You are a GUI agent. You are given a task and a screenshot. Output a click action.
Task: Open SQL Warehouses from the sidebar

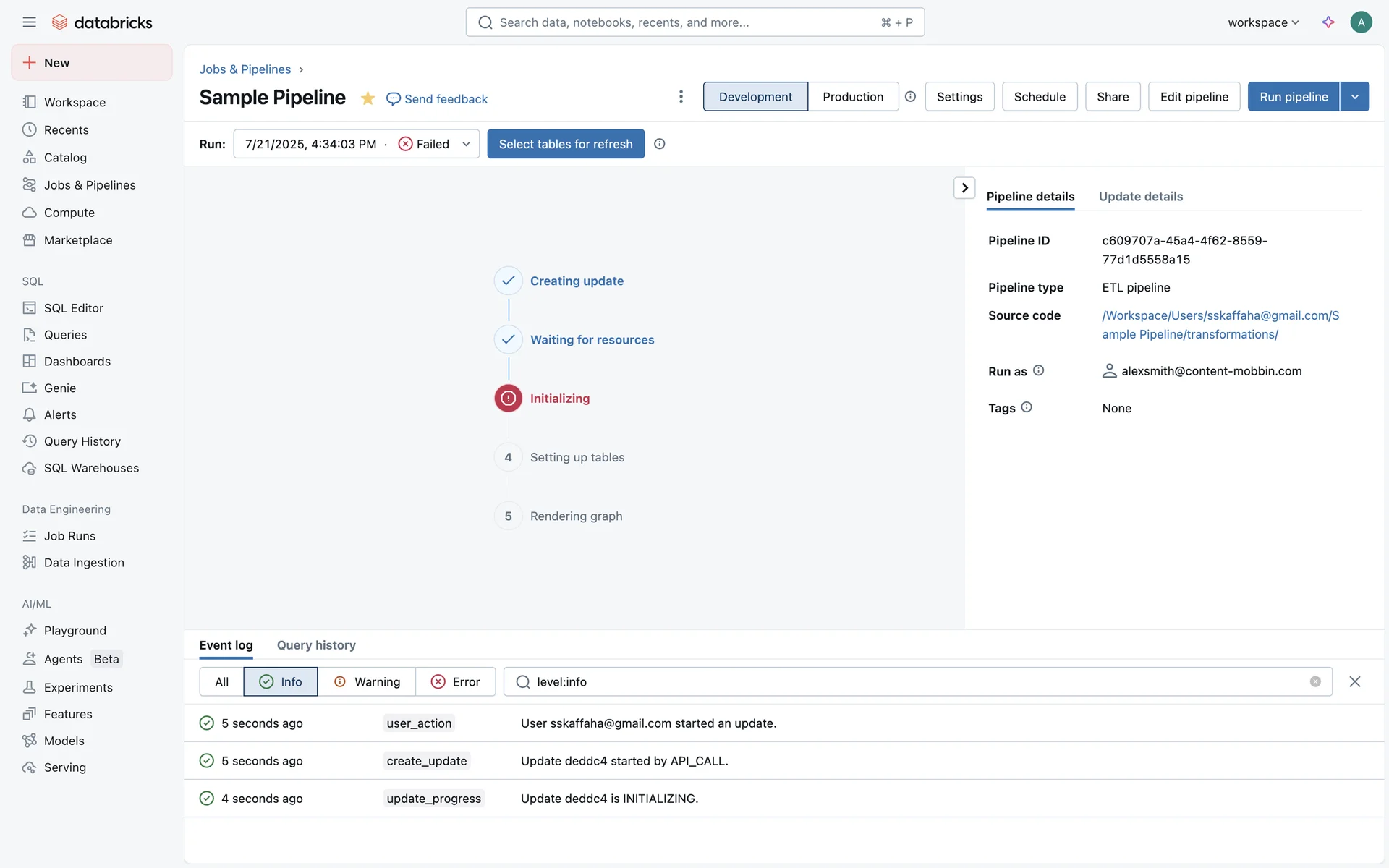(x=91, y=468)
